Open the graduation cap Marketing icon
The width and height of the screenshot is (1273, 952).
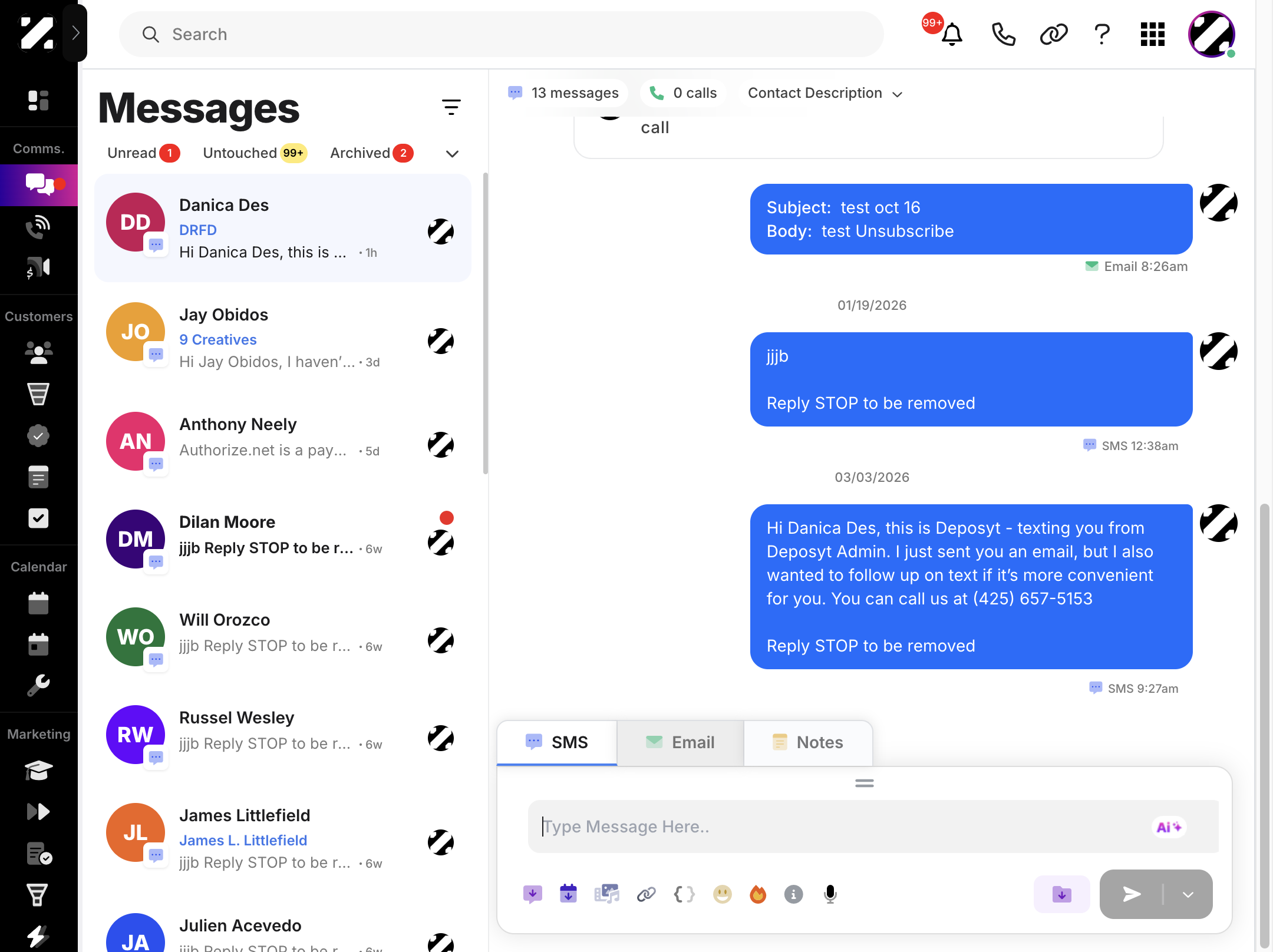pos(38,770)
